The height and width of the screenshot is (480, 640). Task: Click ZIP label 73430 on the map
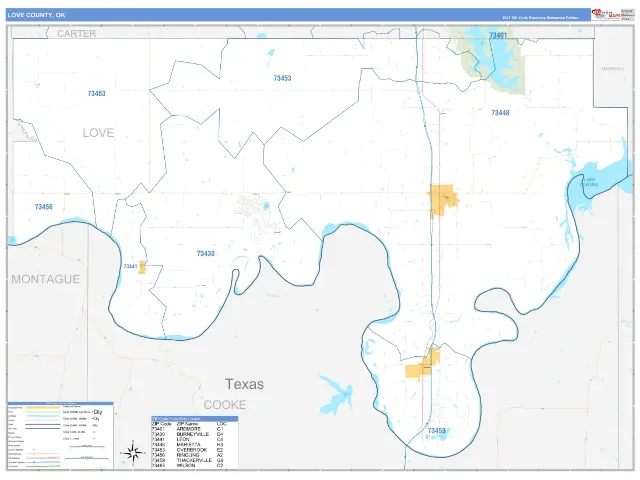tap(206, 253)
